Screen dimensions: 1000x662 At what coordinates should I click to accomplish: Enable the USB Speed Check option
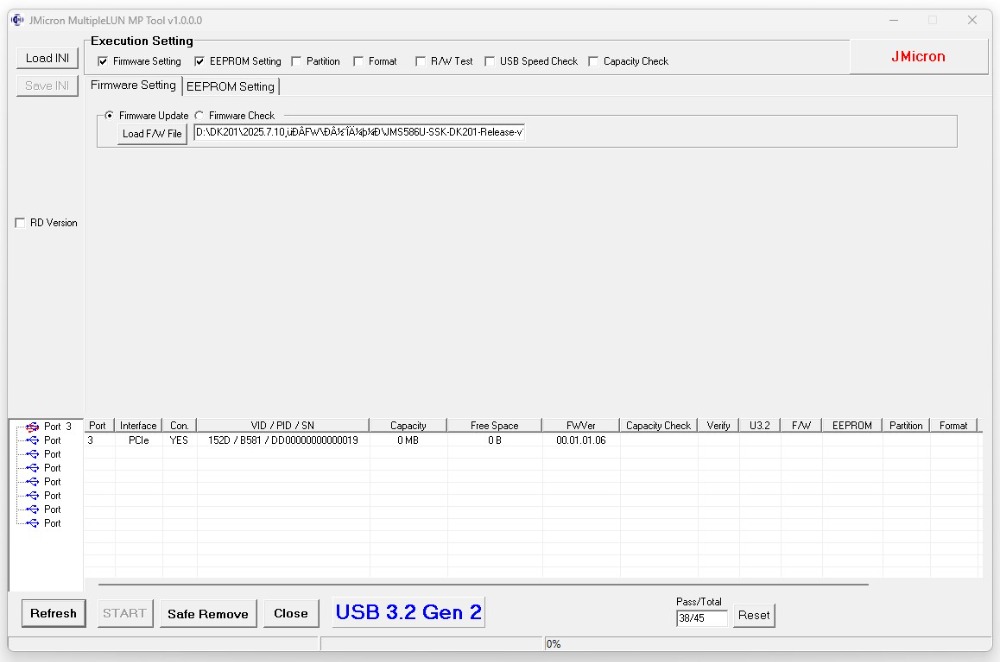[x=490, y=62]
